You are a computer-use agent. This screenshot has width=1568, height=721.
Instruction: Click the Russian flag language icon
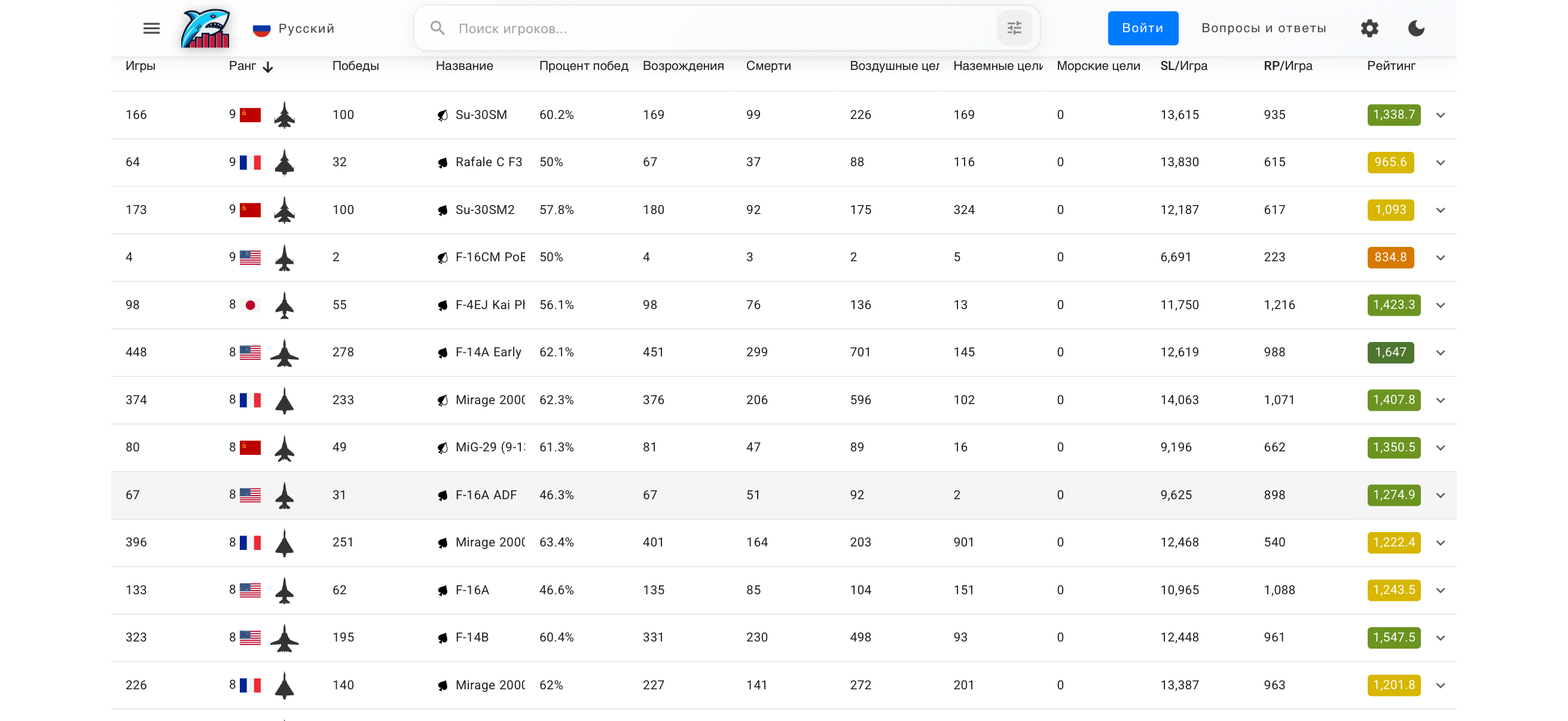[262, 29]
